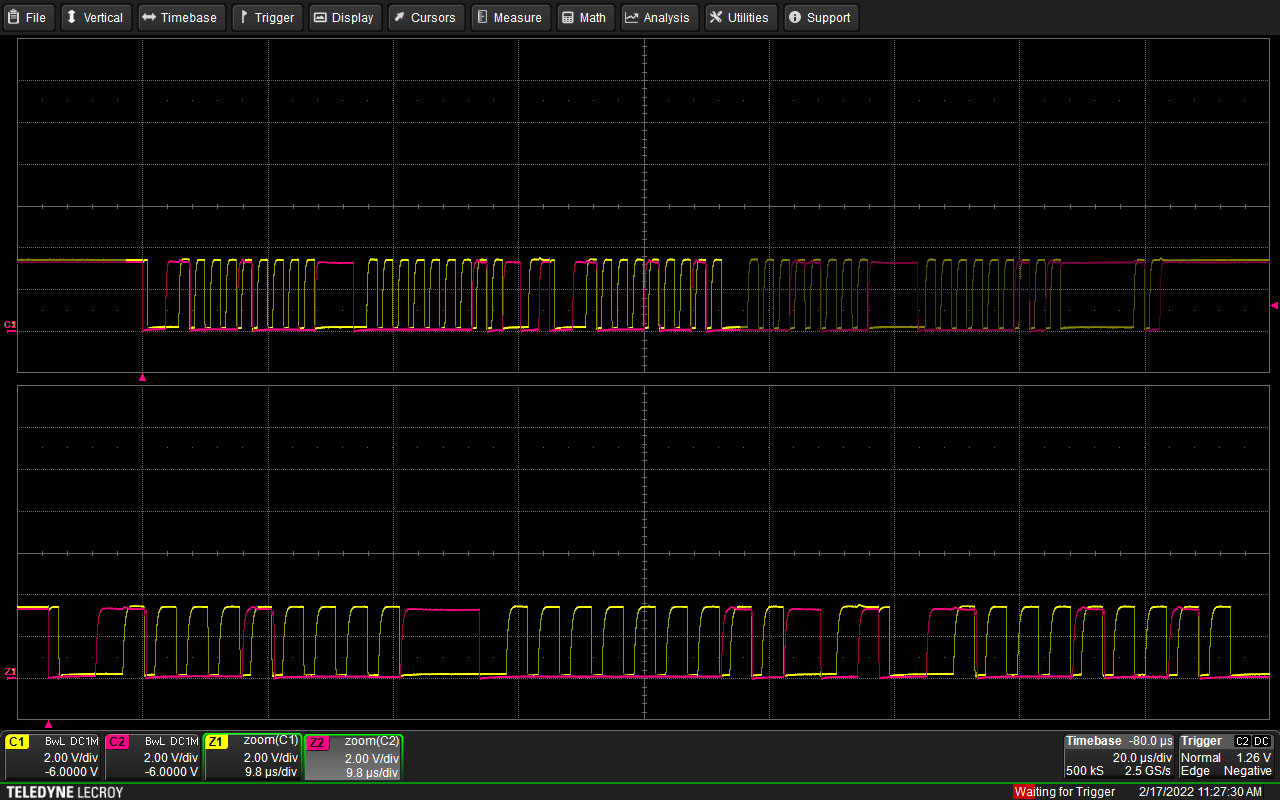
Task: Toggle trigger coupling DC indicator
Action: (x=1264, y=741)
